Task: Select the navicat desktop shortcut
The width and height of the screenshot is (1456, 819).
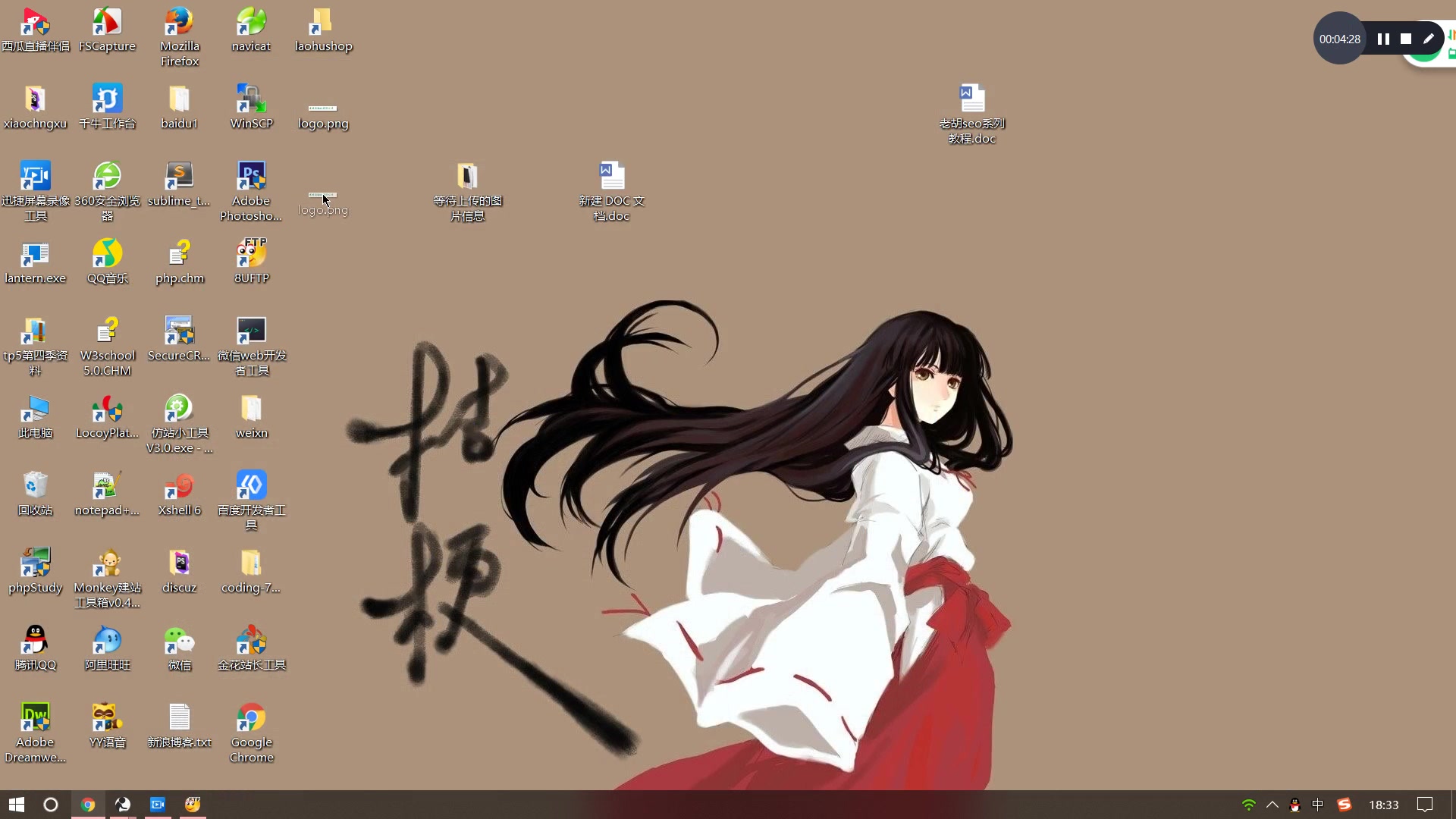Action: pyautogui.click(x=251, y=23)
